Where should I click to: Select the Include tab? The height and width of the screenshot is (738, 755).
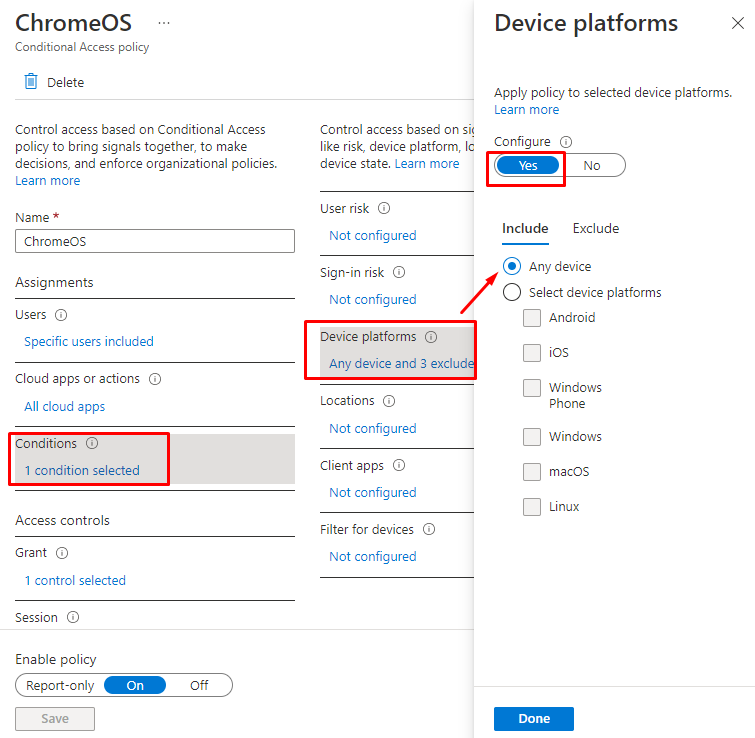pos(525,229)
